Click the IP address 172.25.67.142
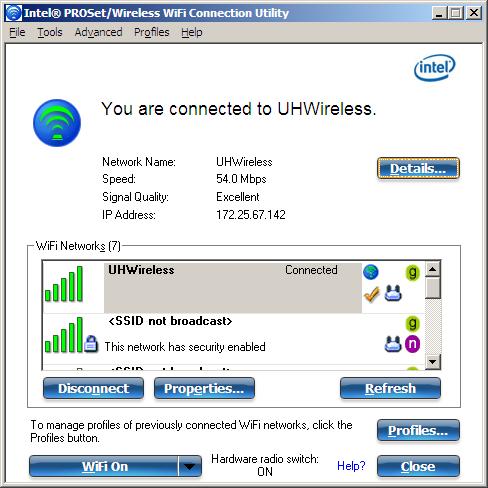Image resolution: width=488 pixels, height=488 pixels. [251, 215]
